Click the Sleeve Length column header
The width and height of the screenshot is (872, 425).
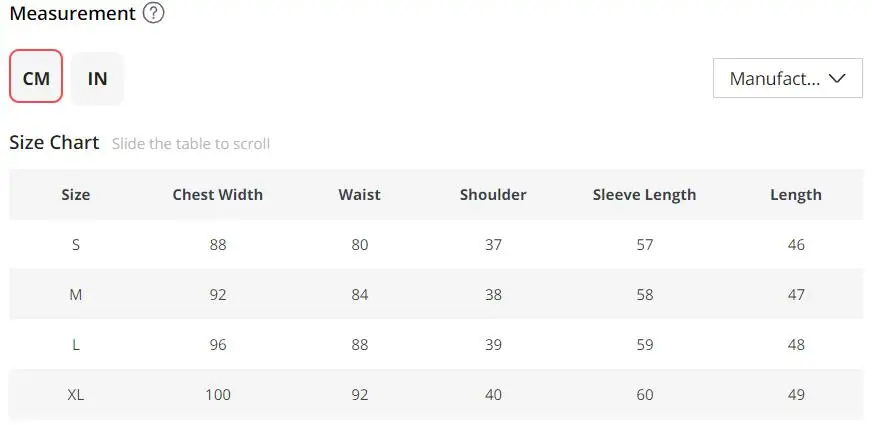click(x=644, y=195)
